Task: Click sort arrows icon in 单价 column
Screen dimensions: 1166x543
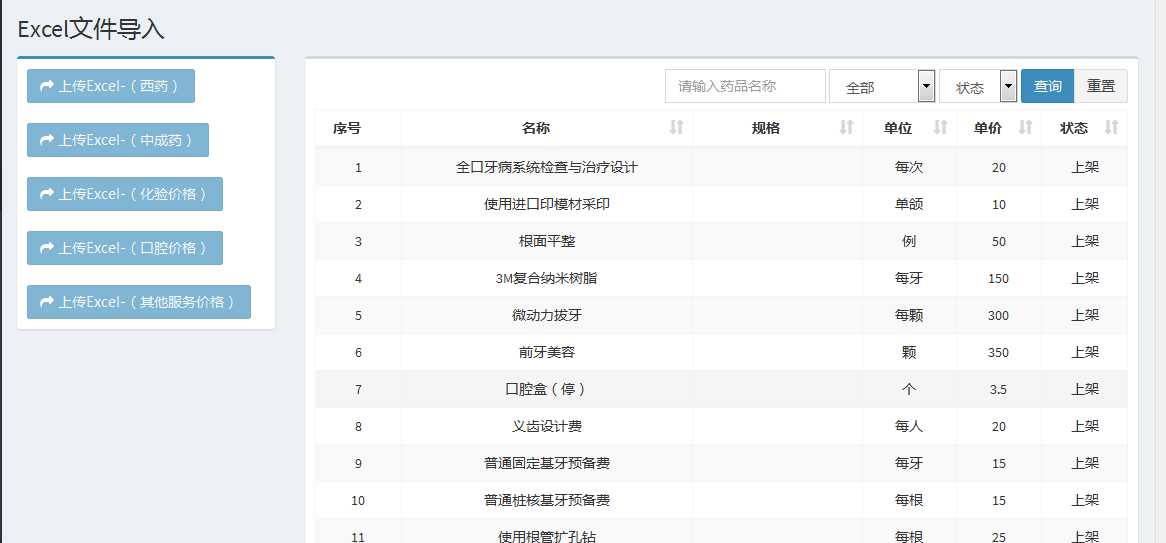Action: (x=1025, y=128)
